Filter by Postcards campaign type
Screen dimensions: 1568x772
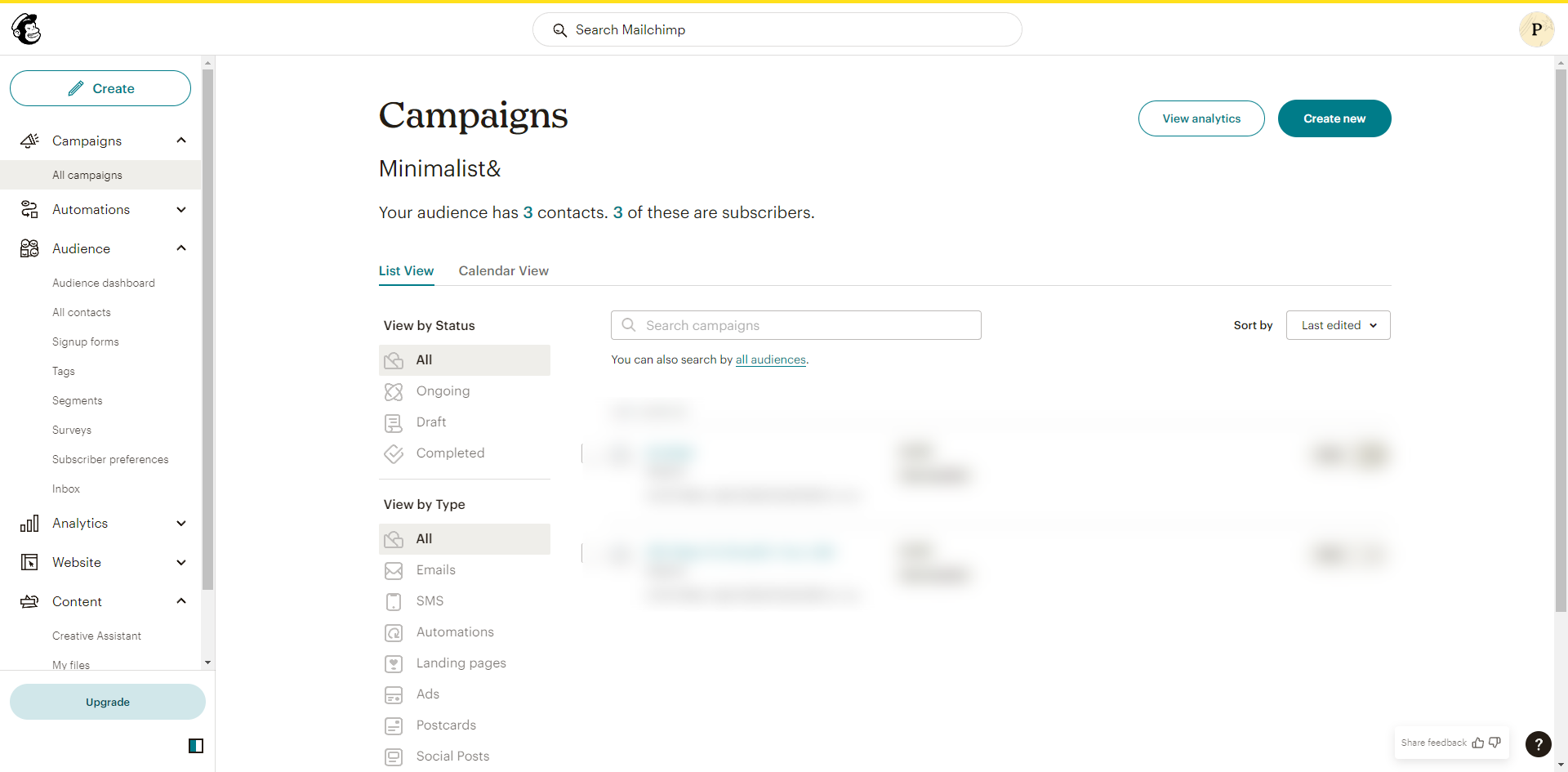(x=446, y=725)
